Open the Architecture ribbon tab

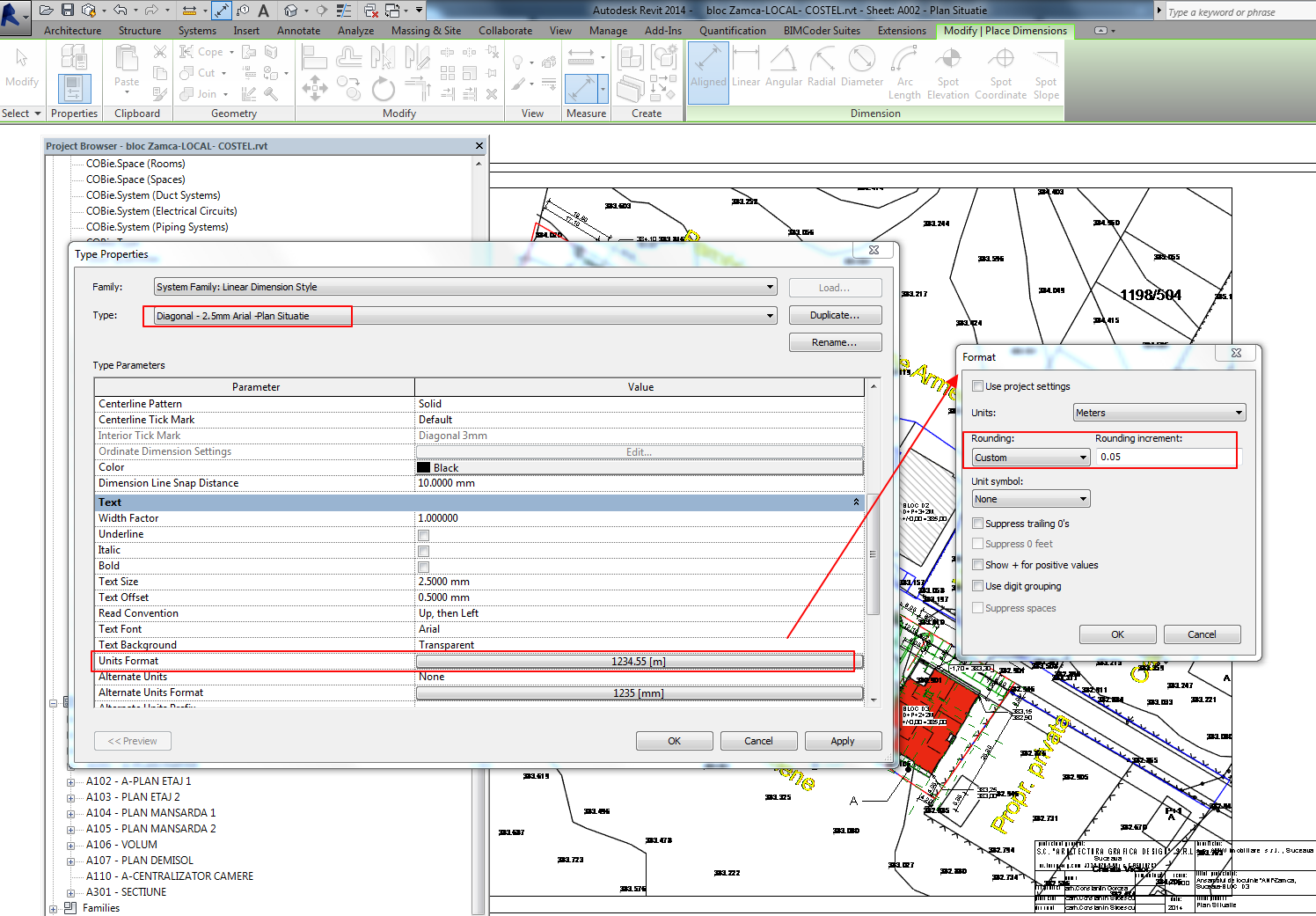[72, 31]
